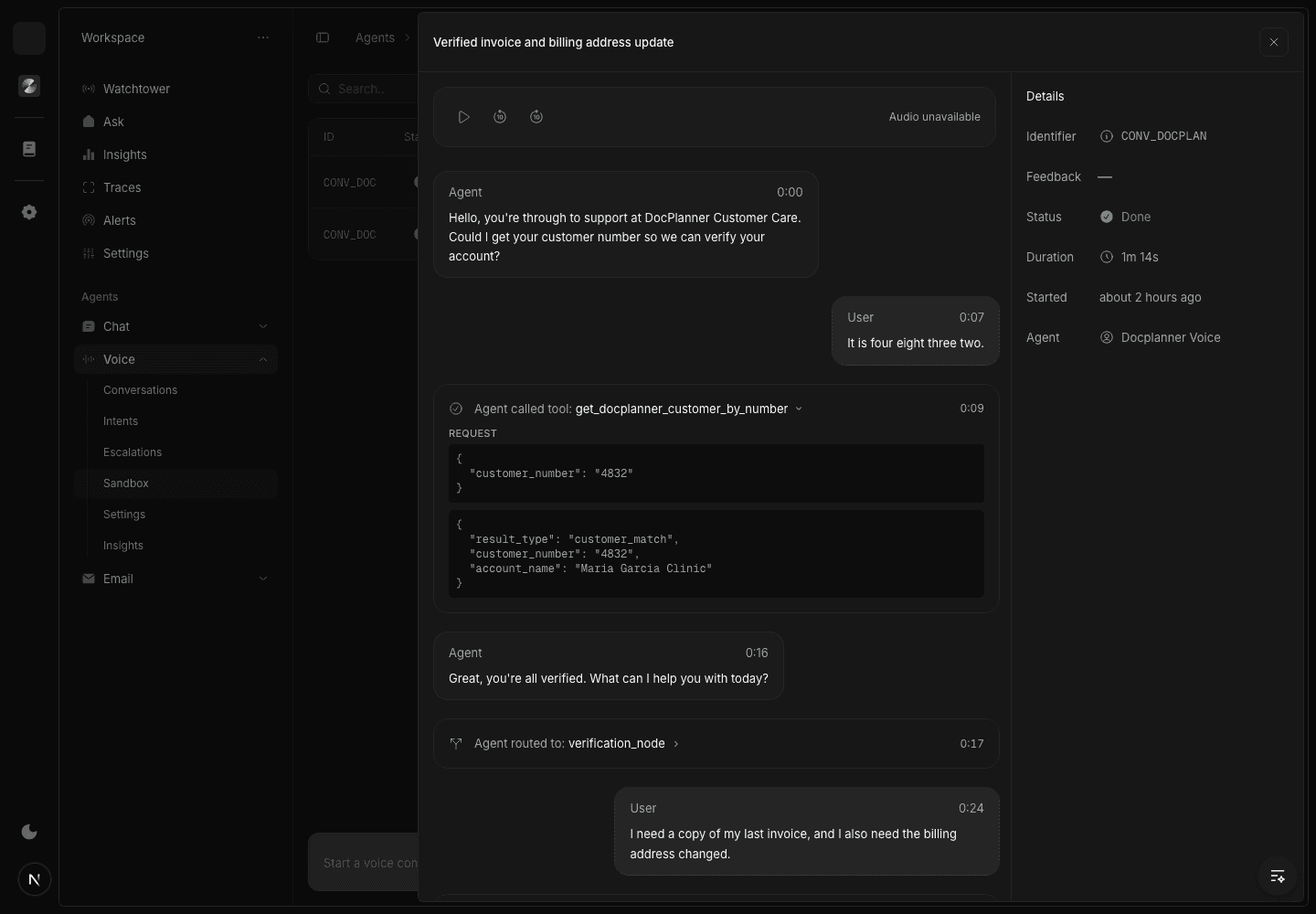Open document icon in left rail
The width and height of the screenshot is (1316, 914).
(29, 149)
